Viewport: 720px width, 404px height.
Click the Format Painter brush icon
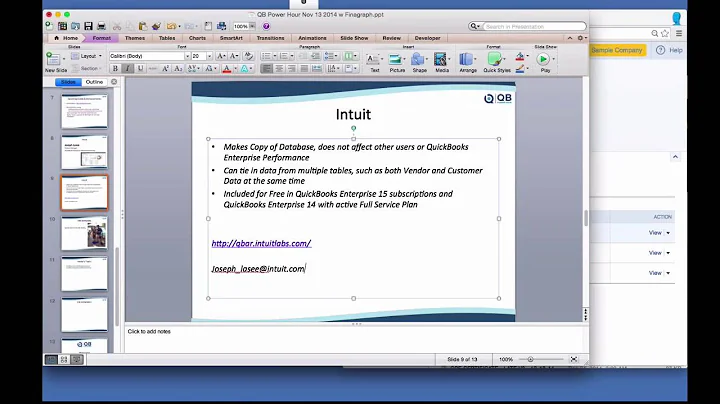tap(156, 26)
